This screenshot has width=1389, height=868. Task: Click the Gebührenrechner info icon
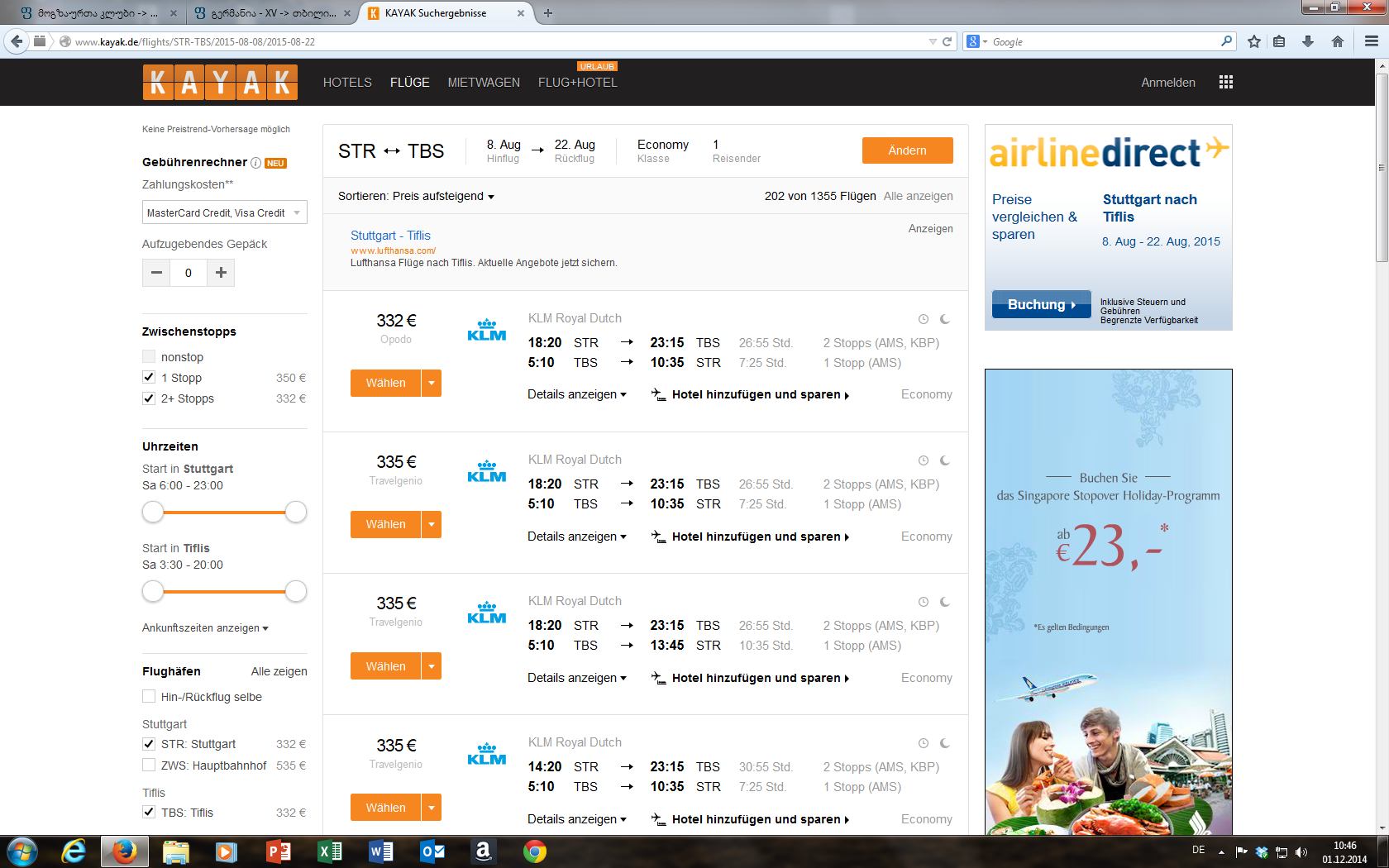click(x=256, y=163)
